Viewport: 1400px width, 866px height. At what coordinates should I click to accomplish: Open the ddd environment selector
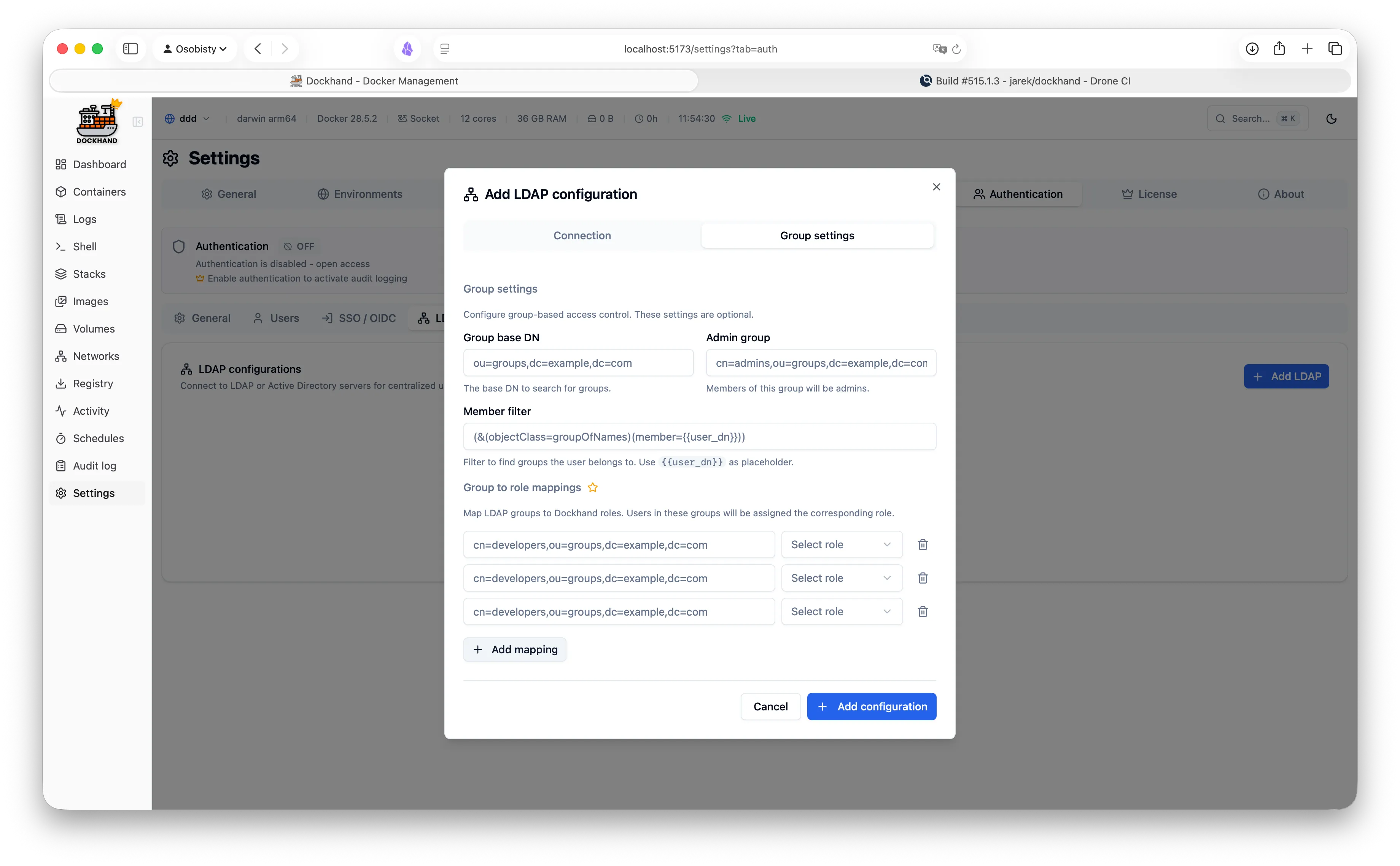[187, 118]
